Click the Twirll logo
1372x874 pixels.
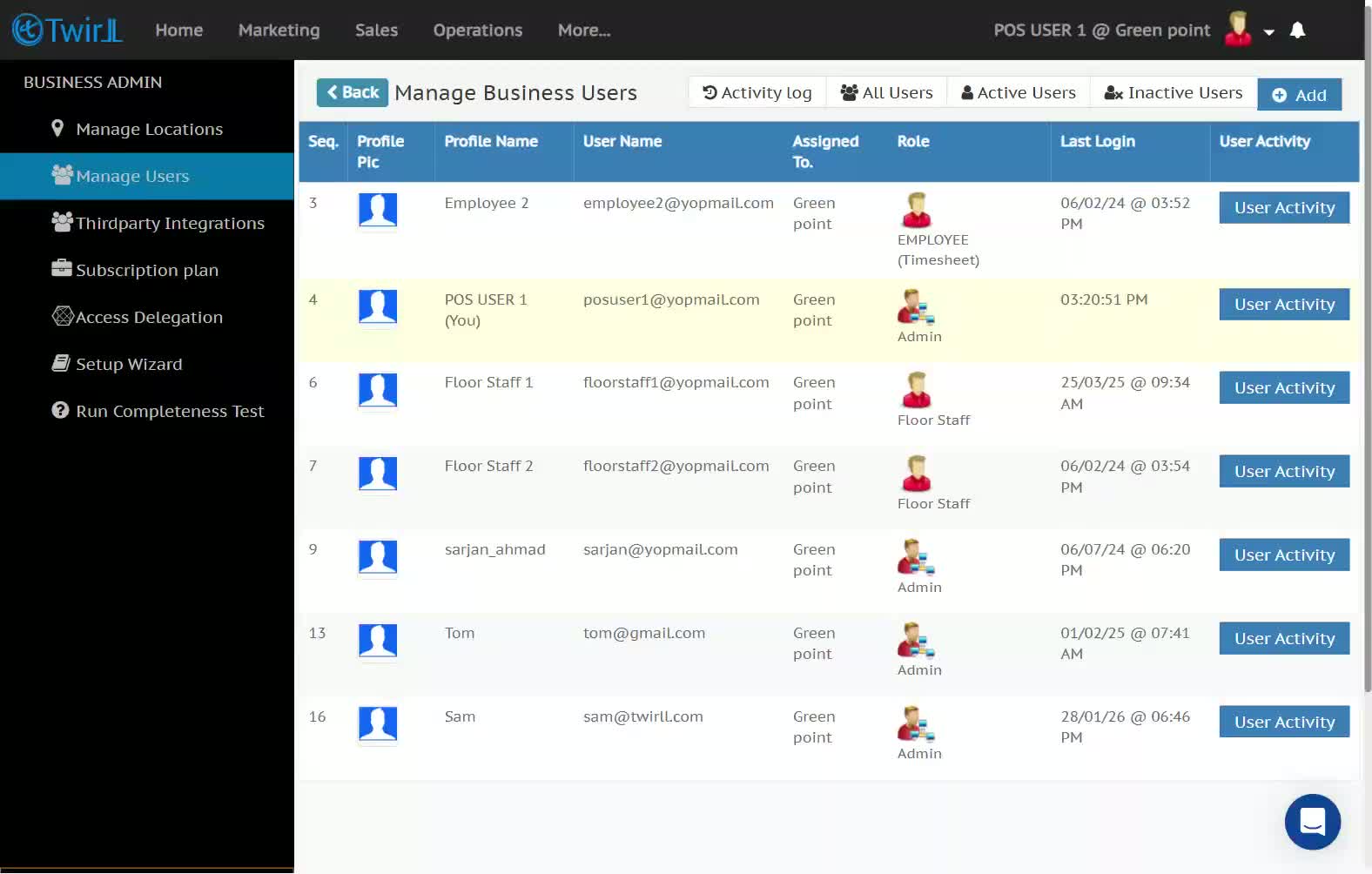(x=67, y=30)
